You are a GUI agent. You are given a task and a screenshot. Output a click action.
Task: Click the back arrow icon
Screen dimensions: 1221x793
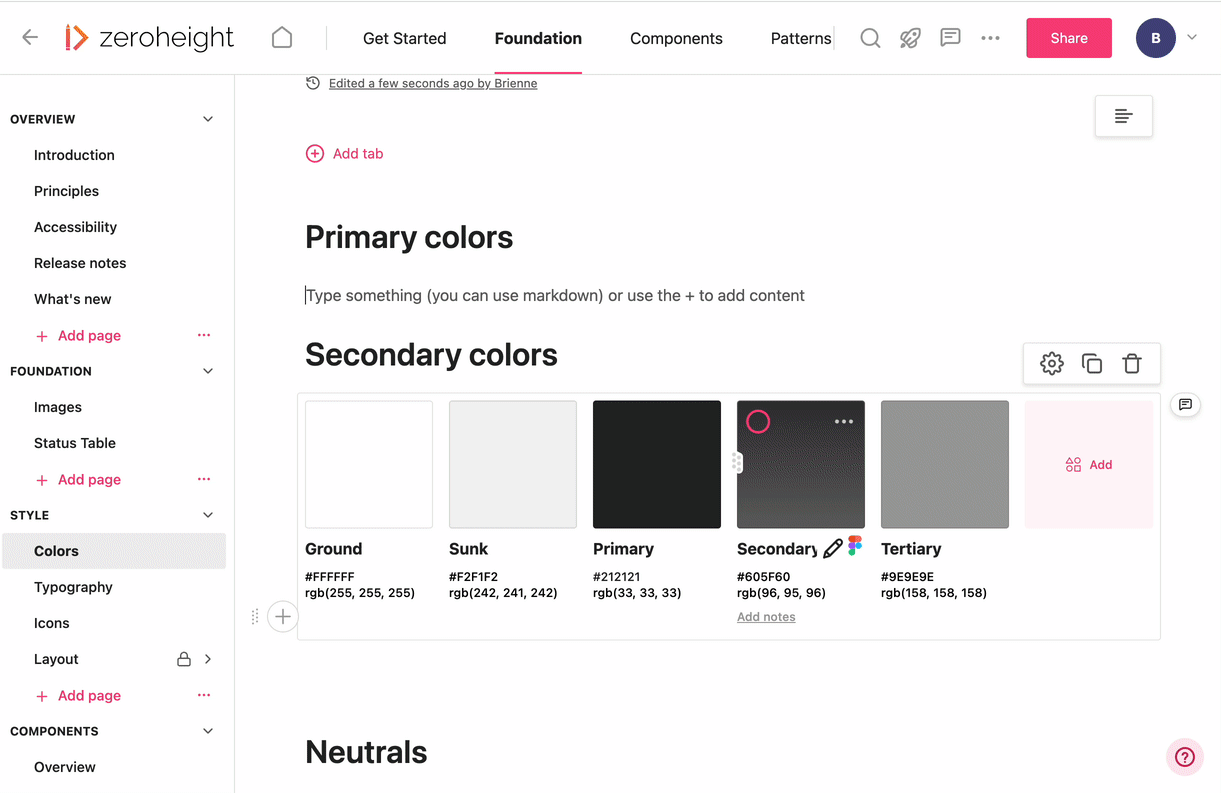click(30, 38)
